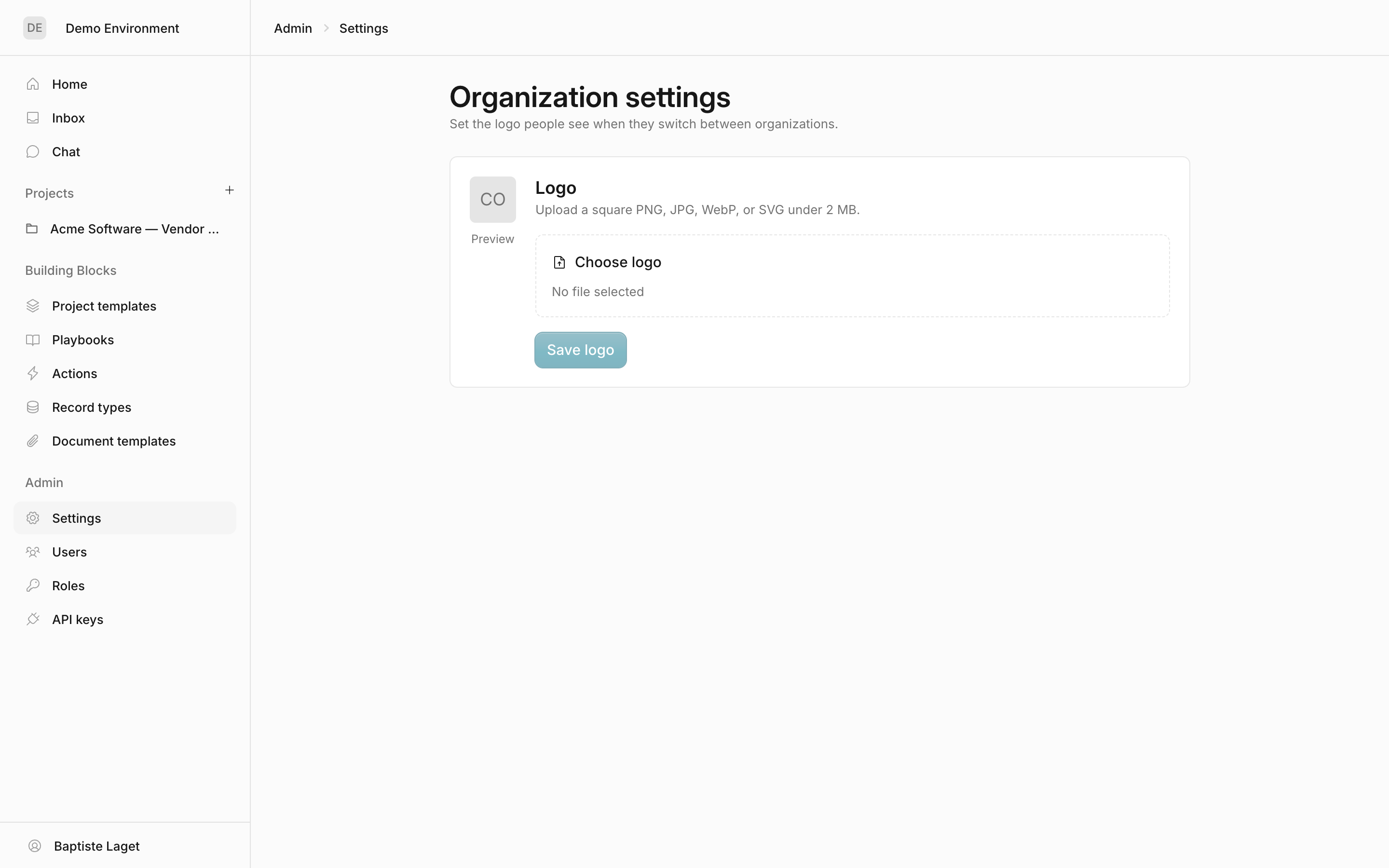Image resolution: width=1389 pixels, height=868 pixels.
Task: Open the Demo Environment organization switcher
Action: (x=122, y=28)
